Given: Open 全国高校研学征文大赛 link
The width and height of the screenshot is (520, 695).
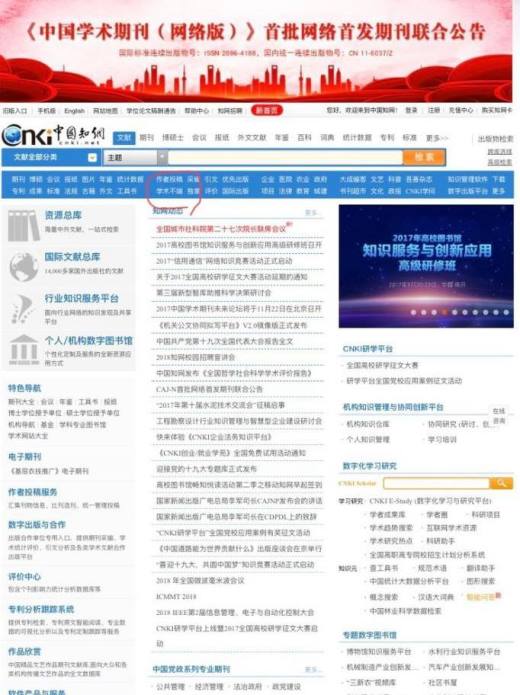Looking at the screenshot, I should pos(382,365).
